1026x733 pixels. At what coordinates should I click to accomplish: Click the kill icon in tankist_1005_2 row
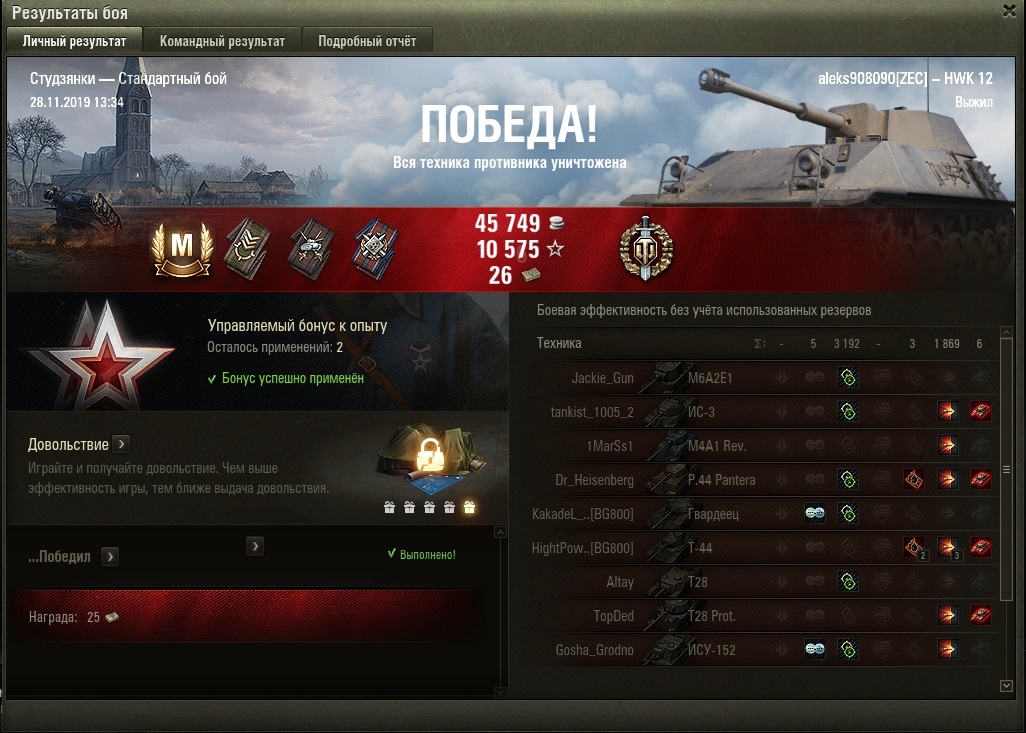point(980,412)
